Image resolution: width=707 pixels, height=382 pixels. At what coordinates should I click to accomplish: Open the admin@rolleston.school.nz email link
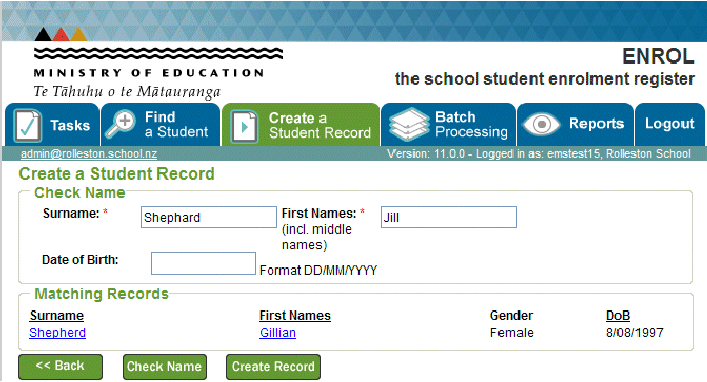[x=89, y=154]
